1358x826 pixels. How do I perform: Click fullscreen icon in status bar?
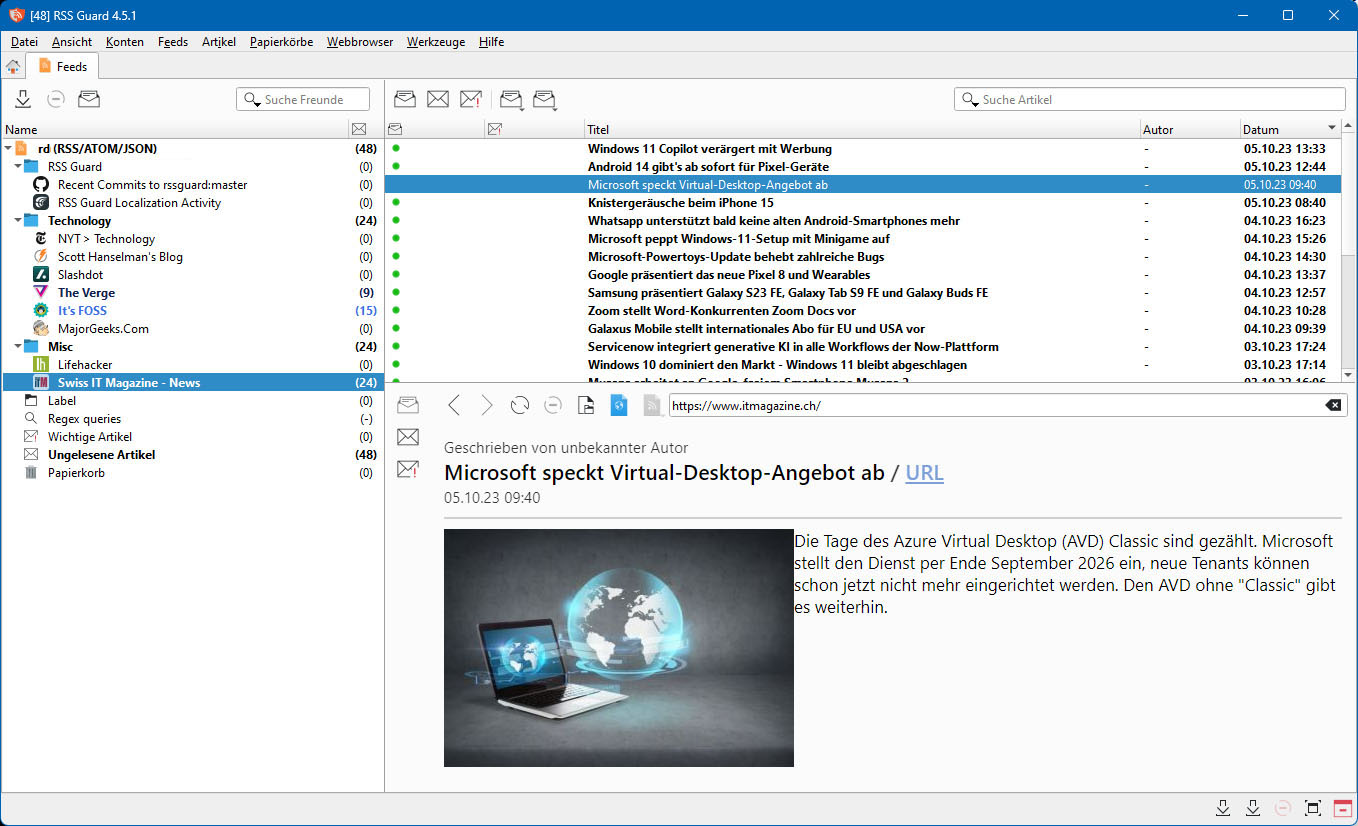point(1313,808)
